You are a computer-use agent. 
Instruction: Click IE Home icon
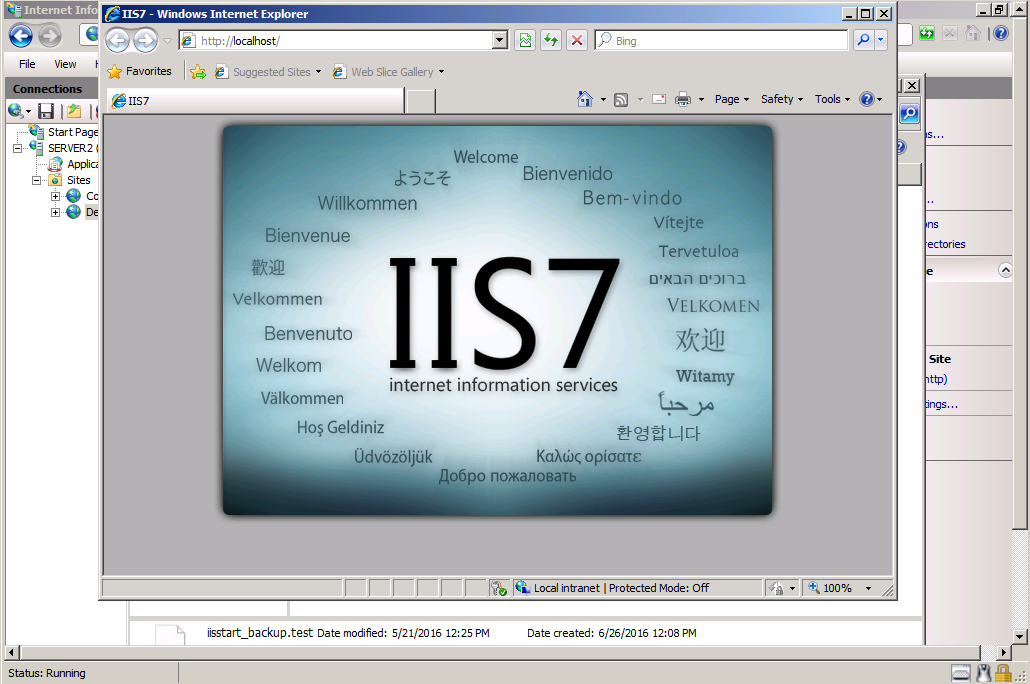click(x=585, y=99)
